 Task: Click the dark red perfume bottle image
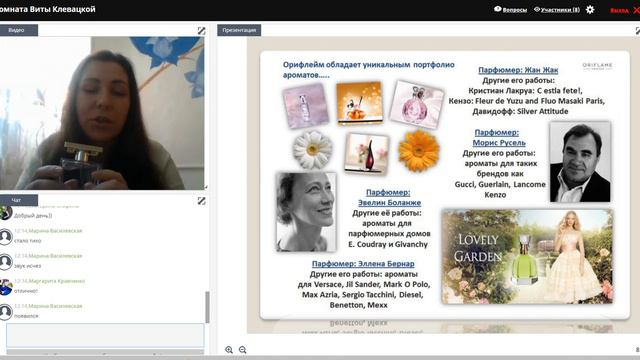pos(366,153)
